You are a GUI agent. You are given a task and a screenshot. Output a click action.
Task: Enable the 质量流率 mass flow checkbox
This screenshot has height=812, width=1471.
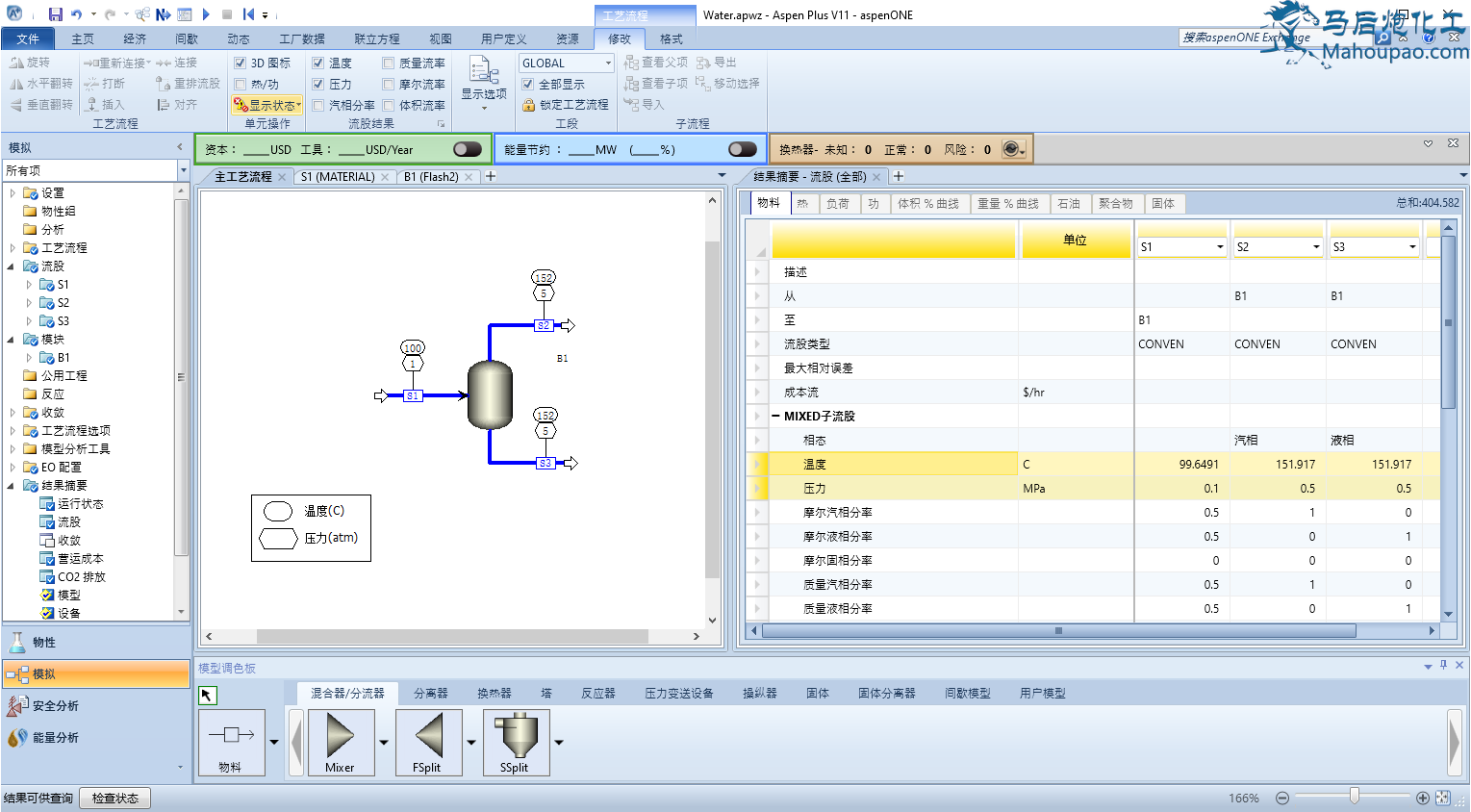tap(389, 63)
